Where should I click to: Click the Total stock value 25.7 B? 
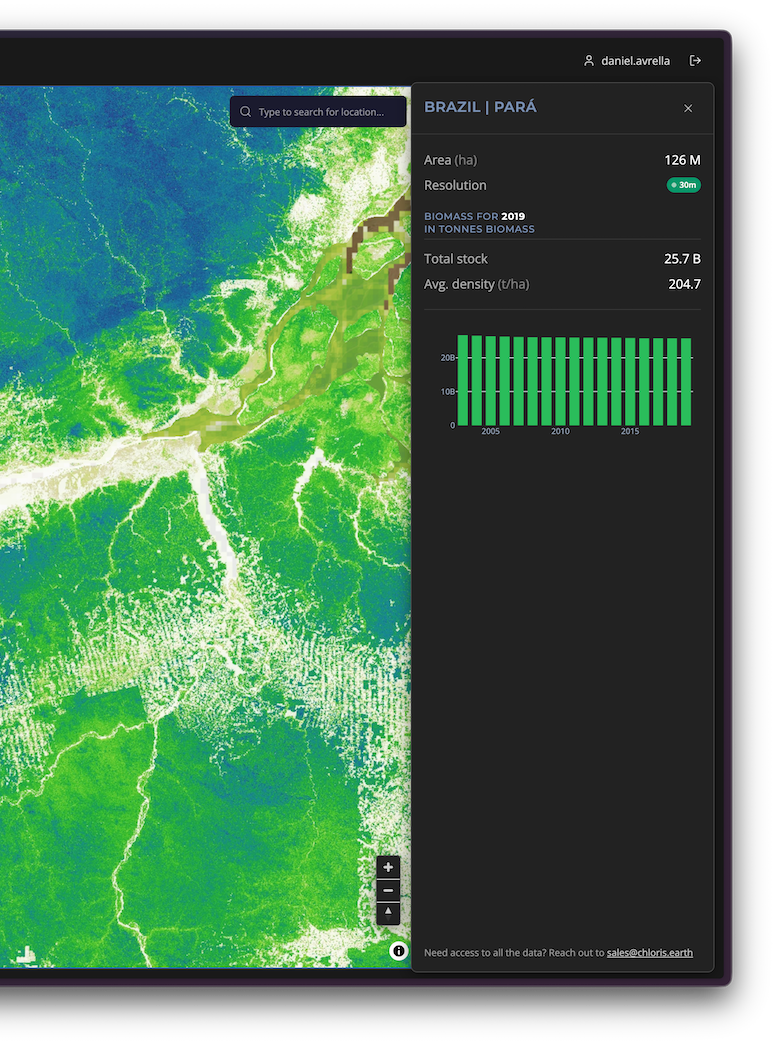(682, 259)
